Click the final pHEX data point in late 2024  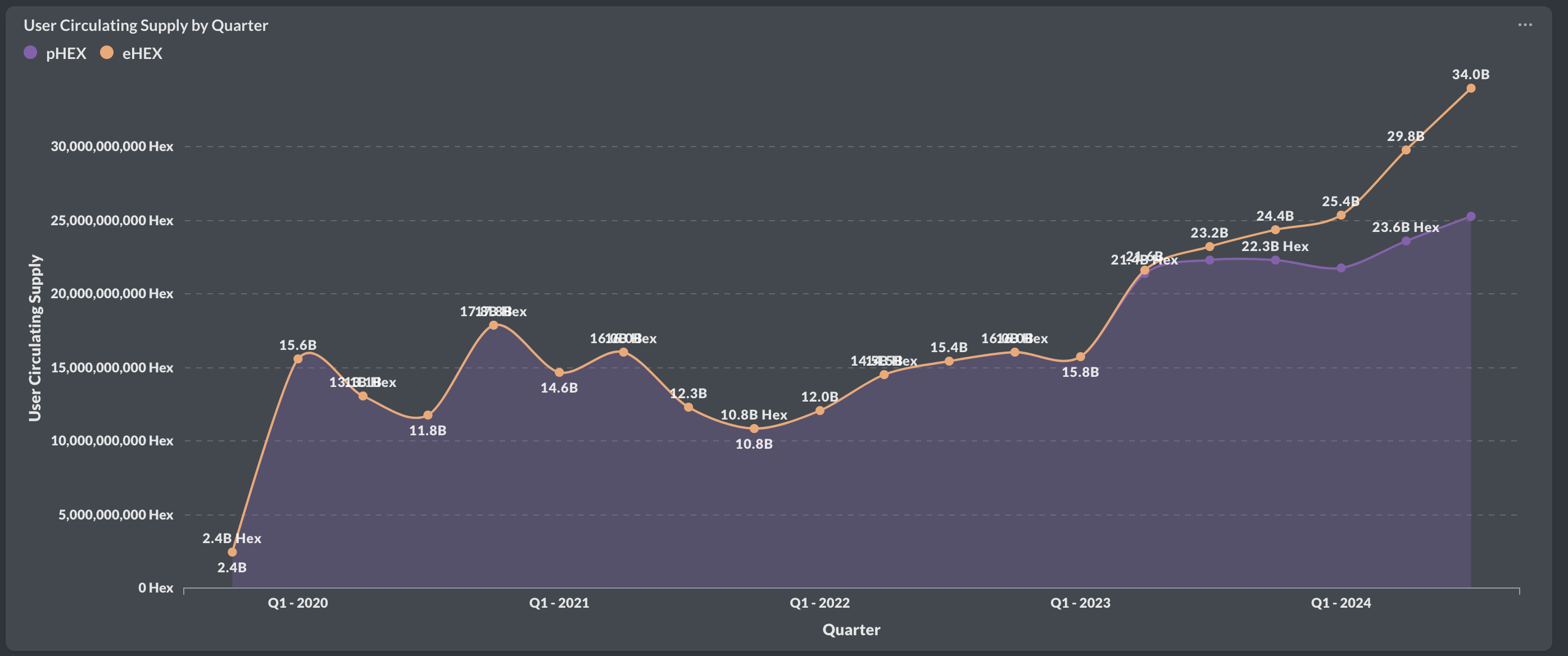[x=1471, y=217]
